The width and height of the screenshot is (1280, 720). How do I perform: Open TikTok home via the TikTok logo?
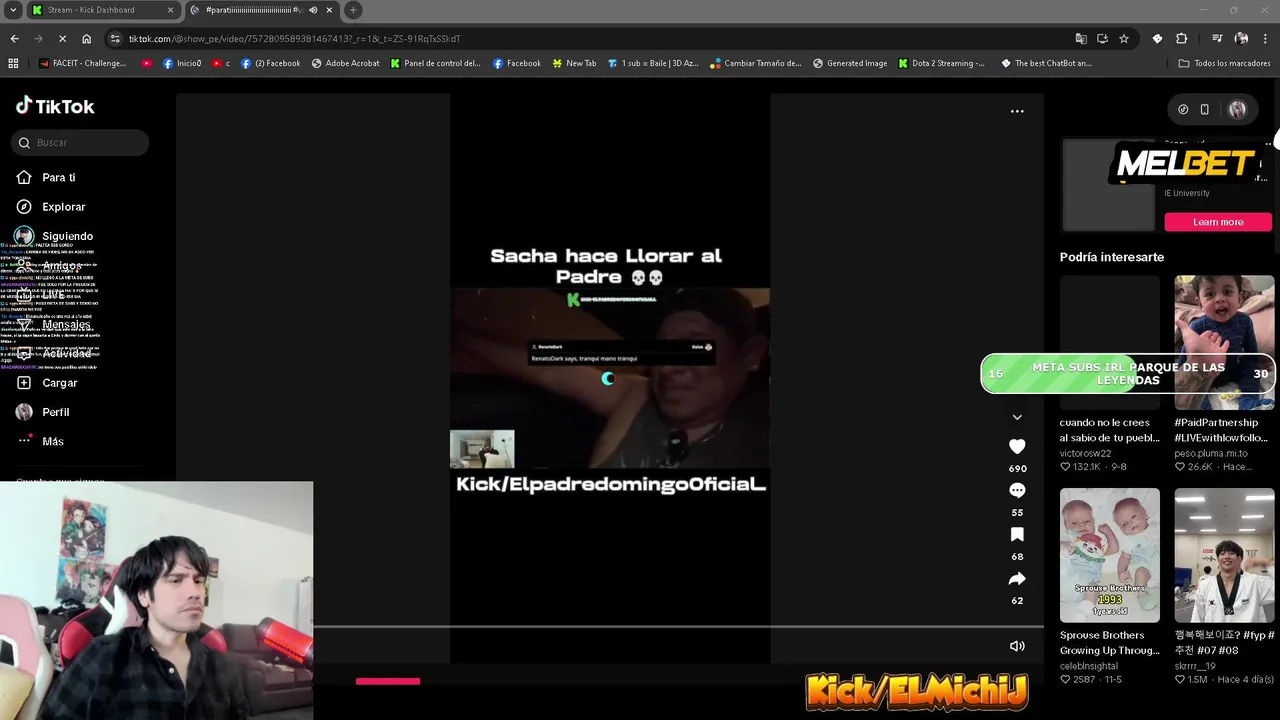point(55,106)
